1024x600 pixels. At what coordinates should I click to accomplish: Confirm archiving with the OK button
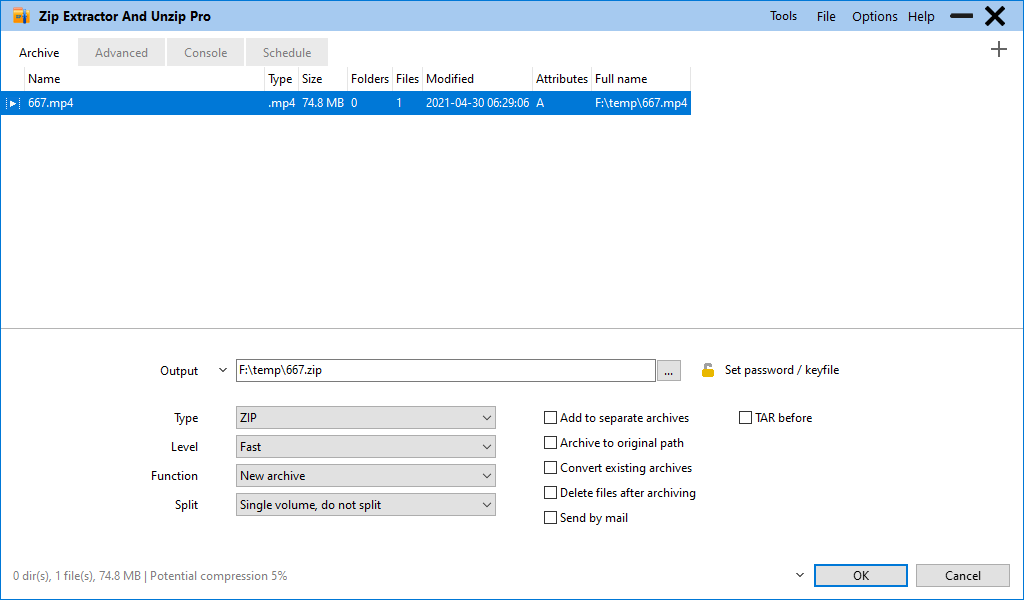(861, 575)
